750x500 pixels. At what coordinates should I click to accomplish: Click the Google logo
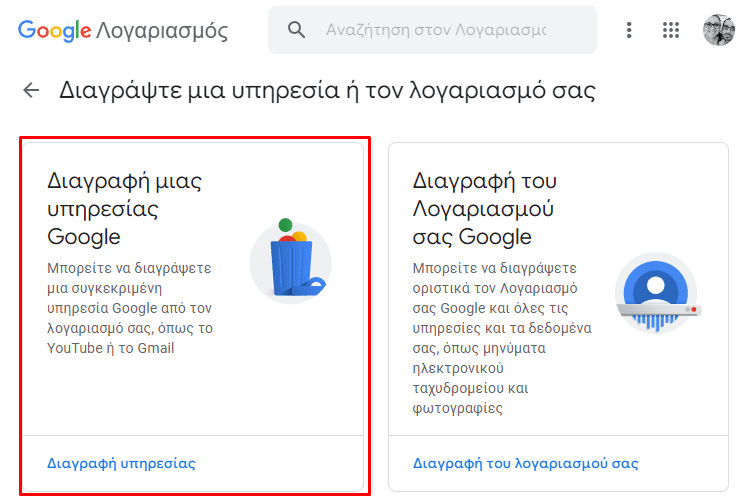pos(55,30)
